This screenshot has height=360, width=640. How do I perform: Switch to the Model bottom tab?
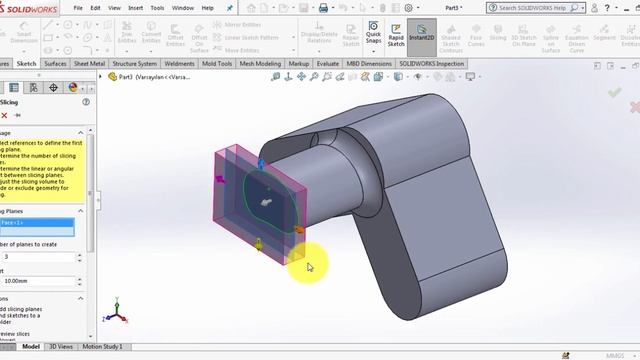[x=31, y=347]
